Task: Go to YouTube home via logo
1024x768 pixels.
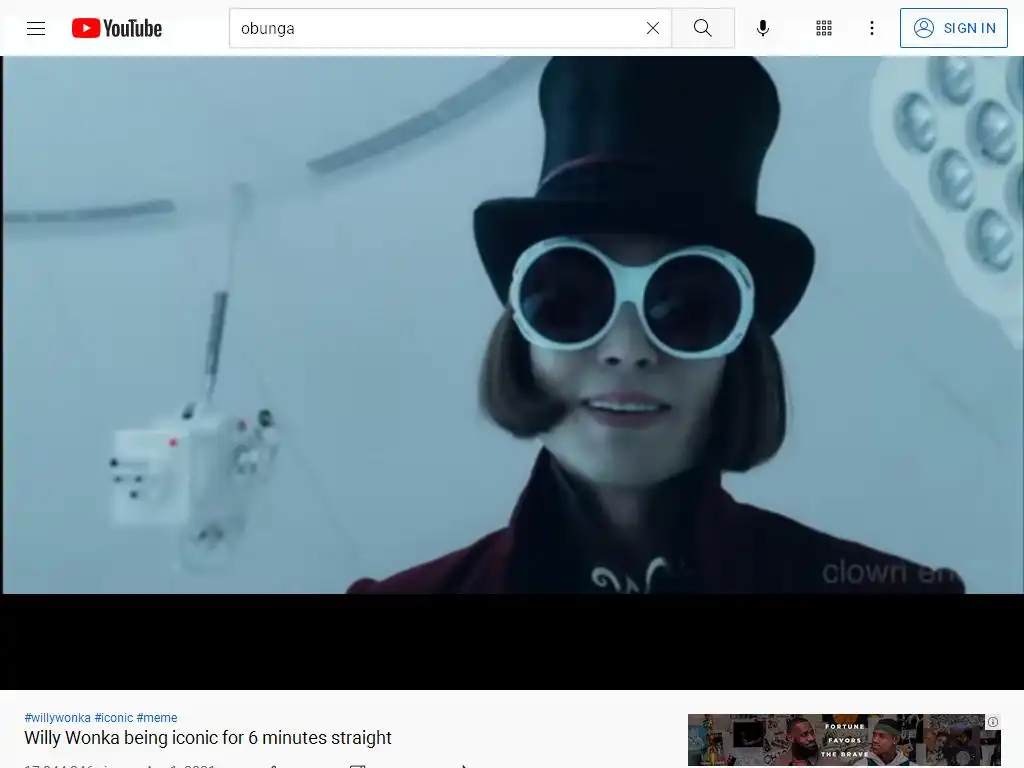Action: 117,28
